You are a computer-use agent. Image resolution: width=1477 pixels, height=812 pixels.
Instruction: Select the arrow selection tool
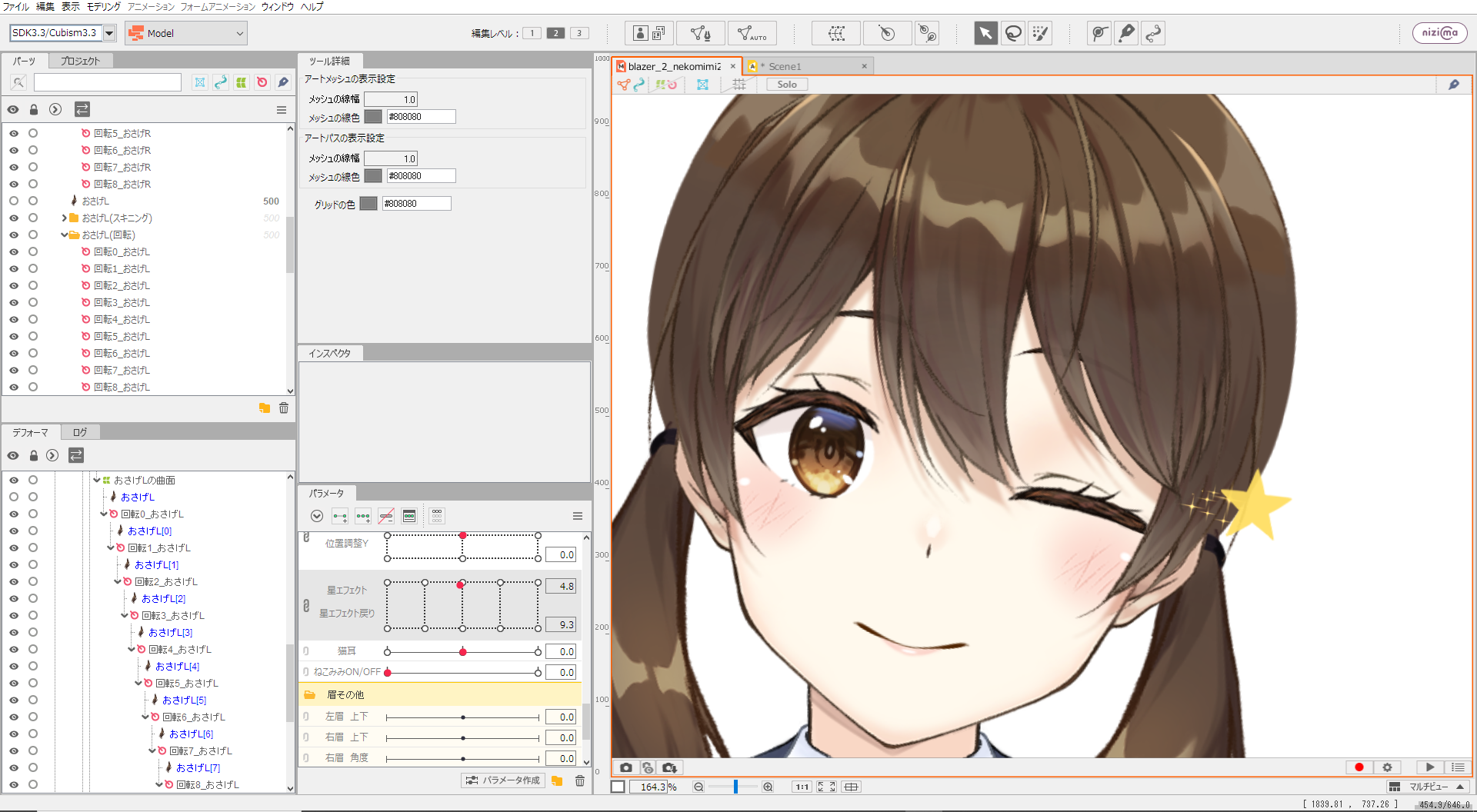click(985, 33)
